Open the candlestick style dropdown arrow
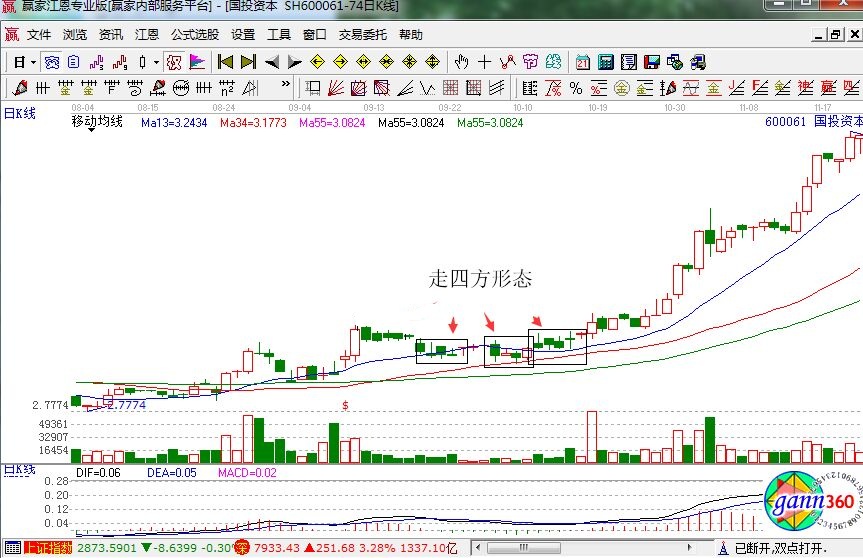This screenshot has height=558, width=863. coord(156,62)
